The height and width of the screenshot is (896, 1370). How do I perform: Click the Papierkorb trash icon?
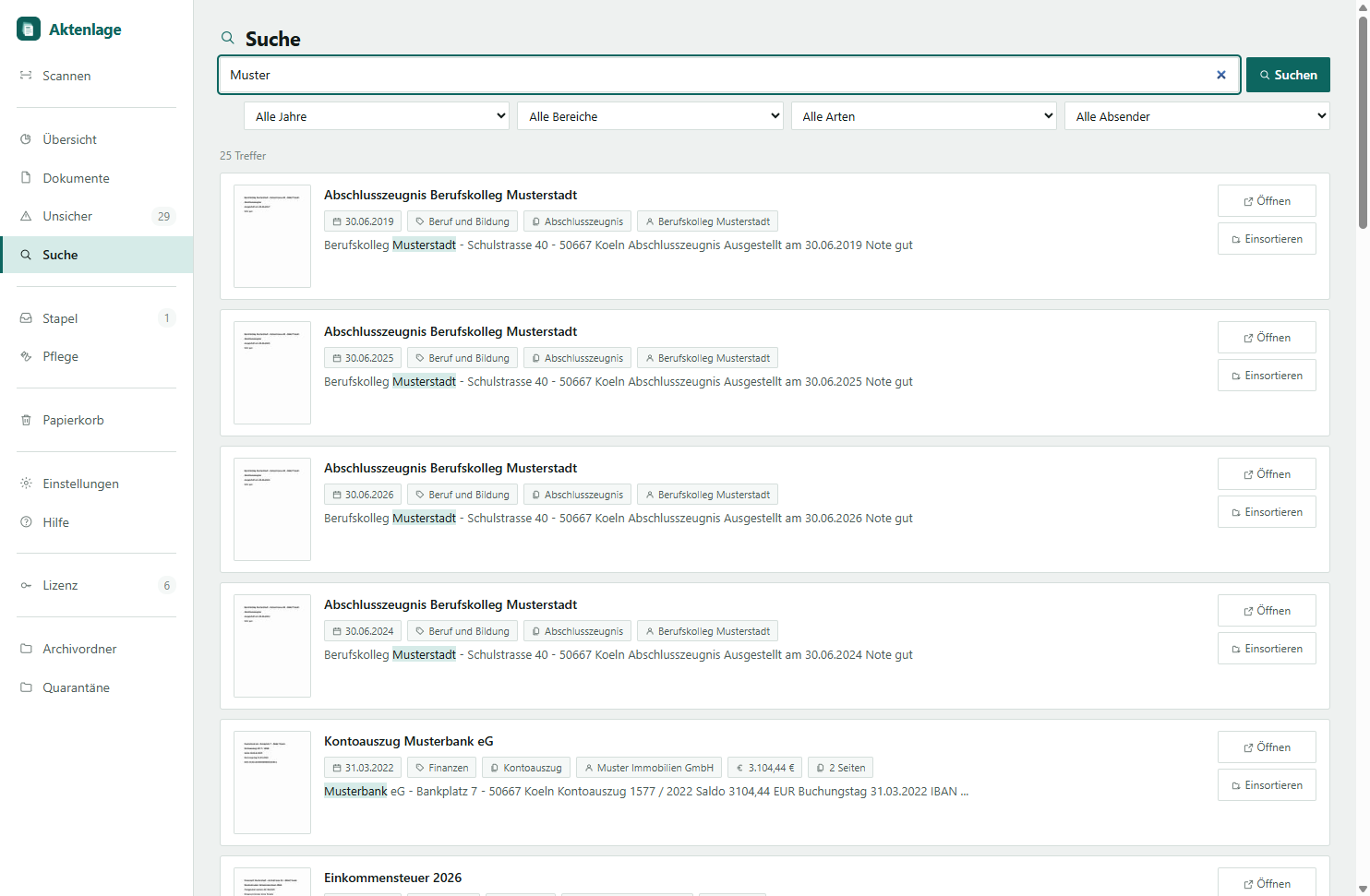click(x=26, y=420)
